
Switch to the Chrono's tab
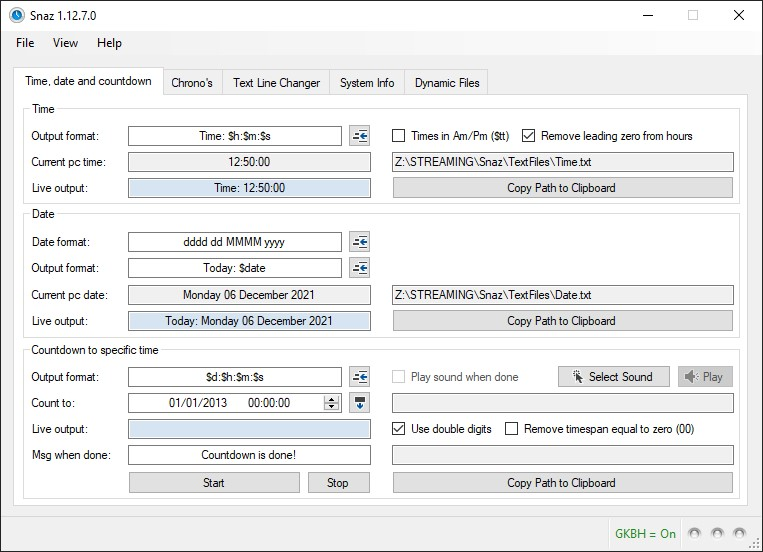[192, 83]
